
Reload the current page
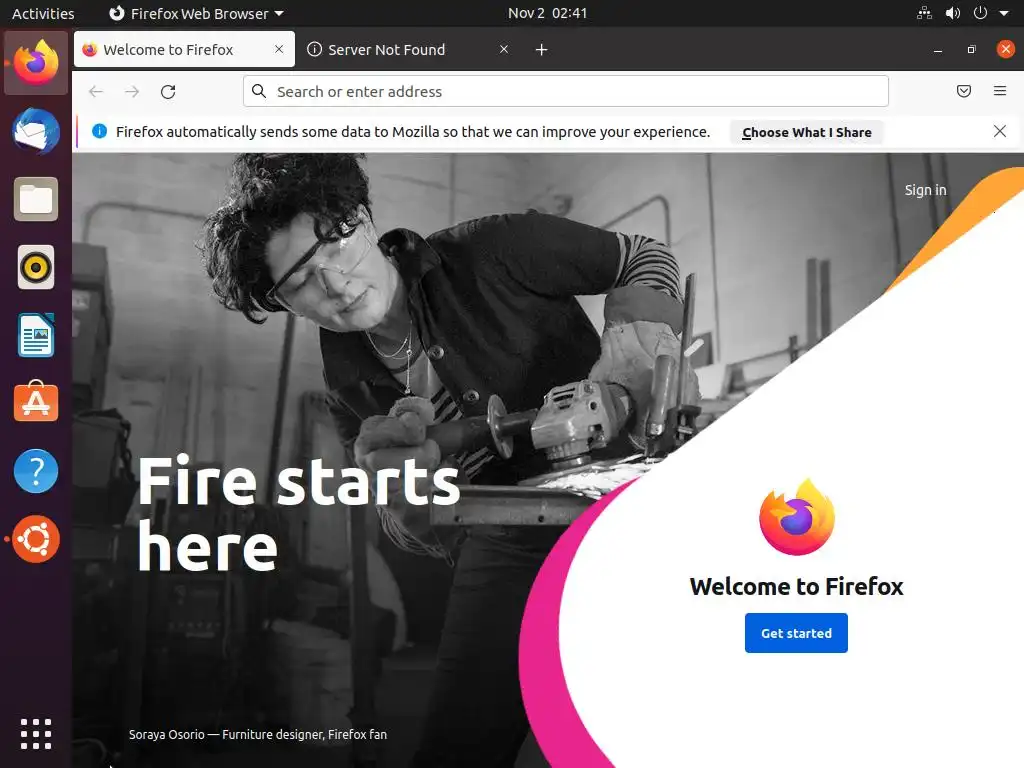point(168,91)
